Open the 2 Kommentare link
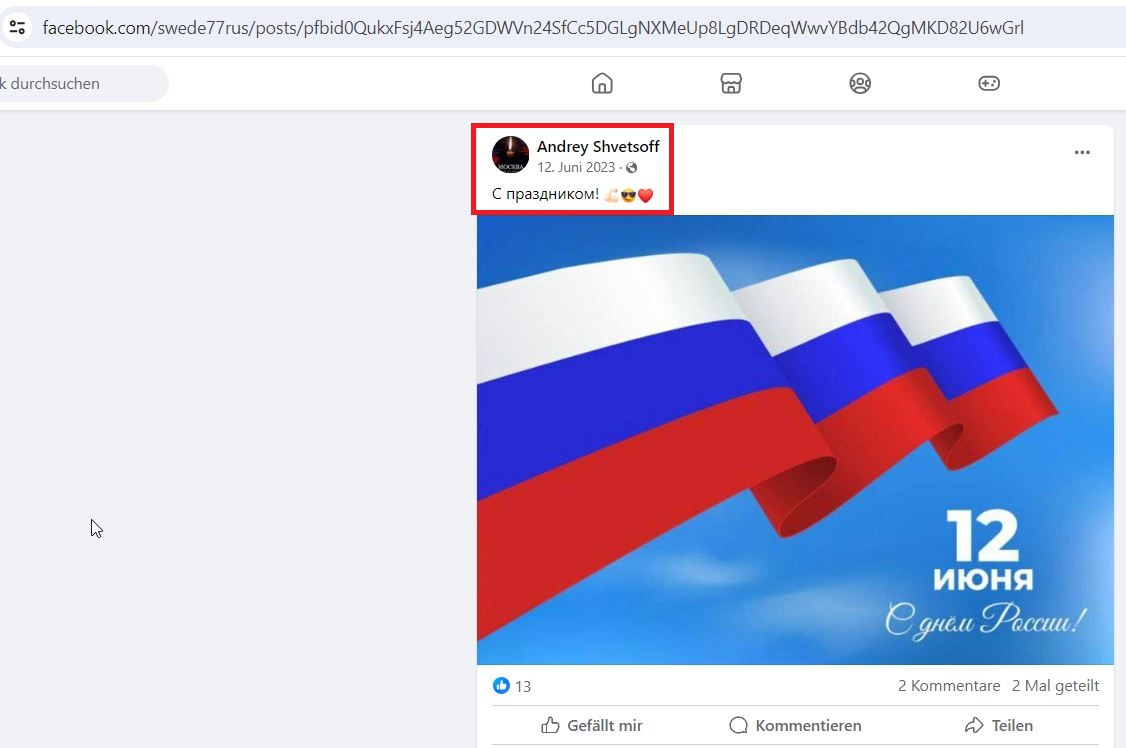 point(949,686)
